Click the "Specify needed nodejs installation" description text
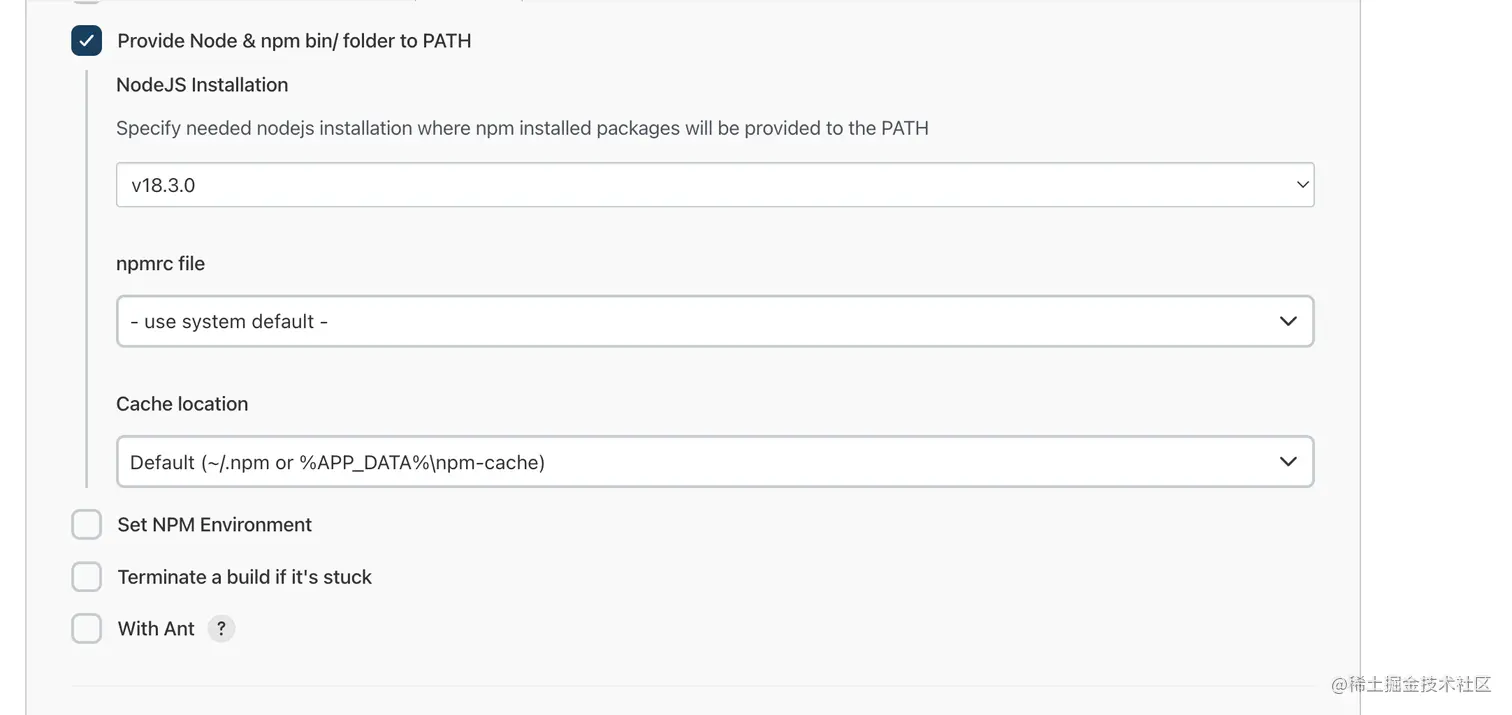Image resolution: width=1512 pixels, height=715 pixels. tap(522, 128)
